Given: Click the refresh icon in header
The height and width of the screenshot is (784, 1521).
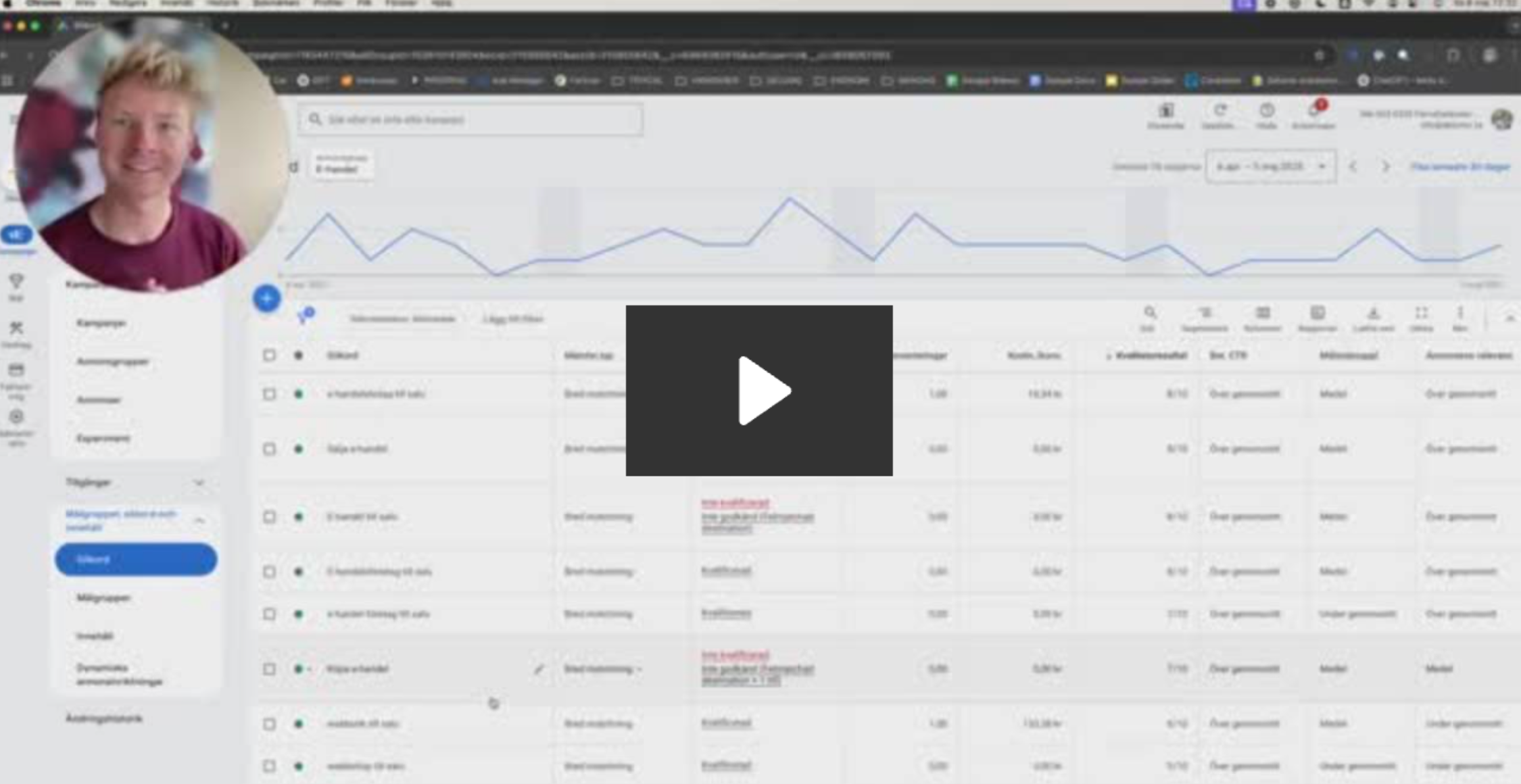Looking at the screenshot, I should click(x=1219, y=111).
